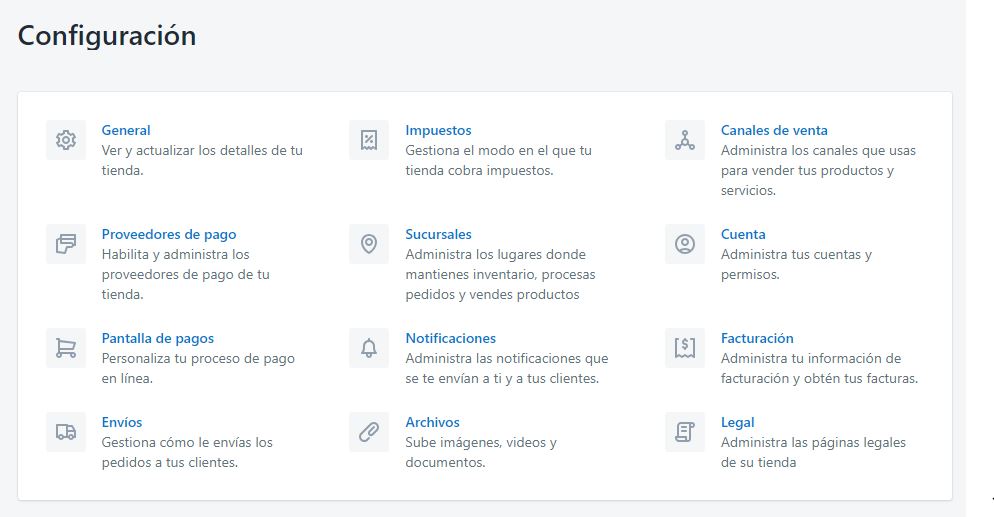Open the Facturación link
Screen dimensions: 994x517
tap(757, 338)
